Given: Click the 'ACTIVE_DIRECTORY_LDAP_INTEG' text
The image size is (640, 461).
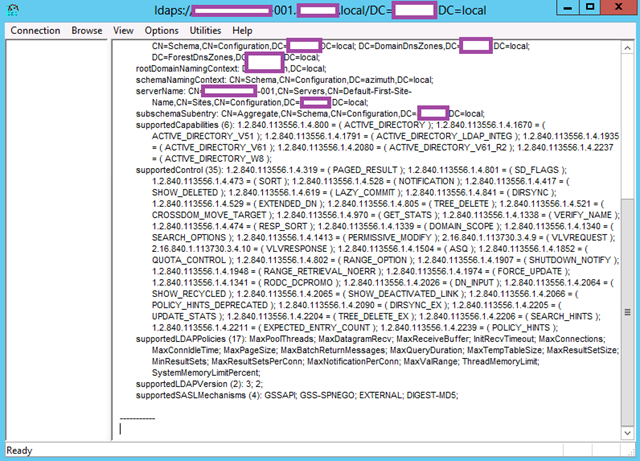Looking at the screenshot, I should coord(444,136).
